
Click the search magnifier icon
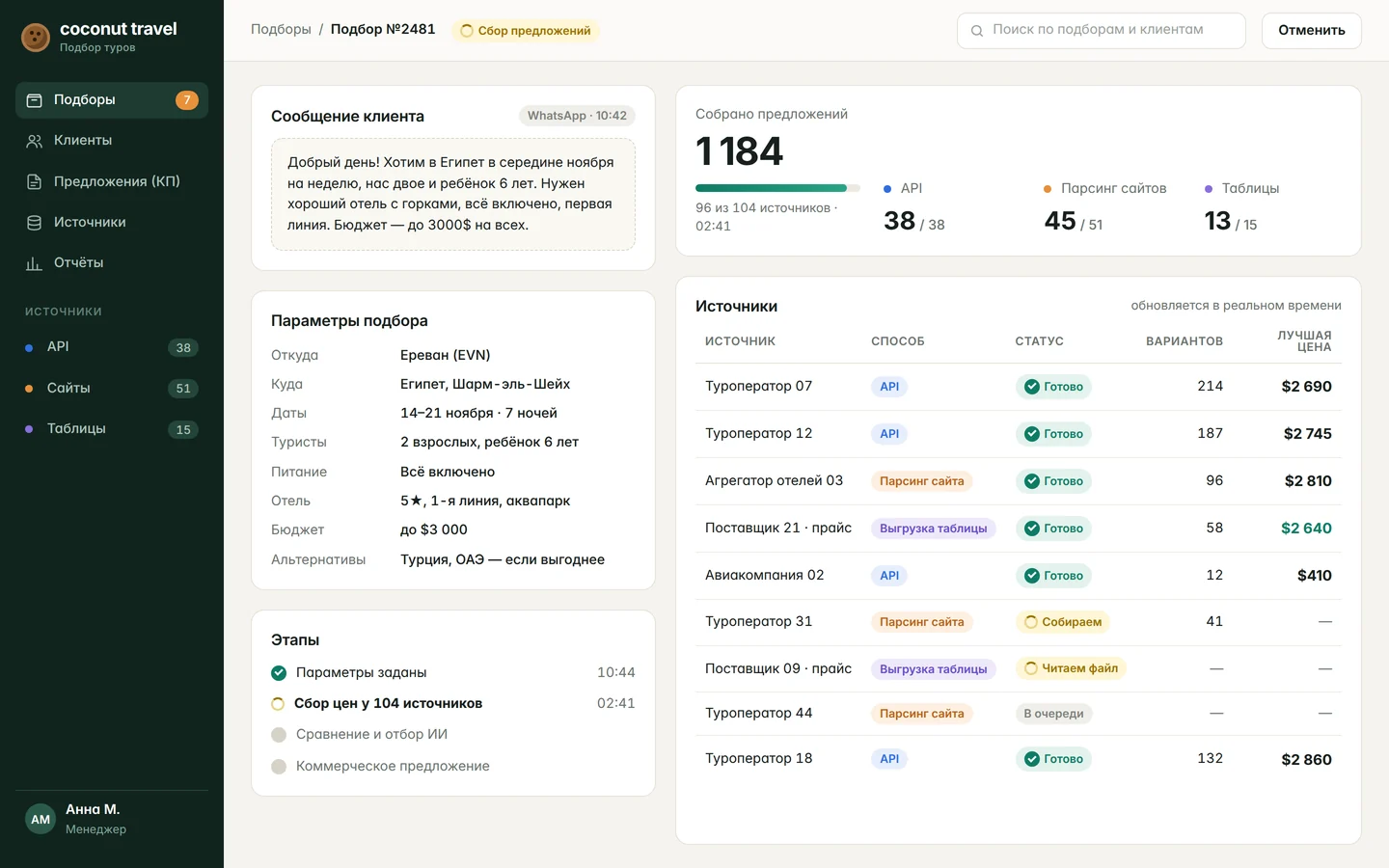pyautogui.click(x=977, y=31)
